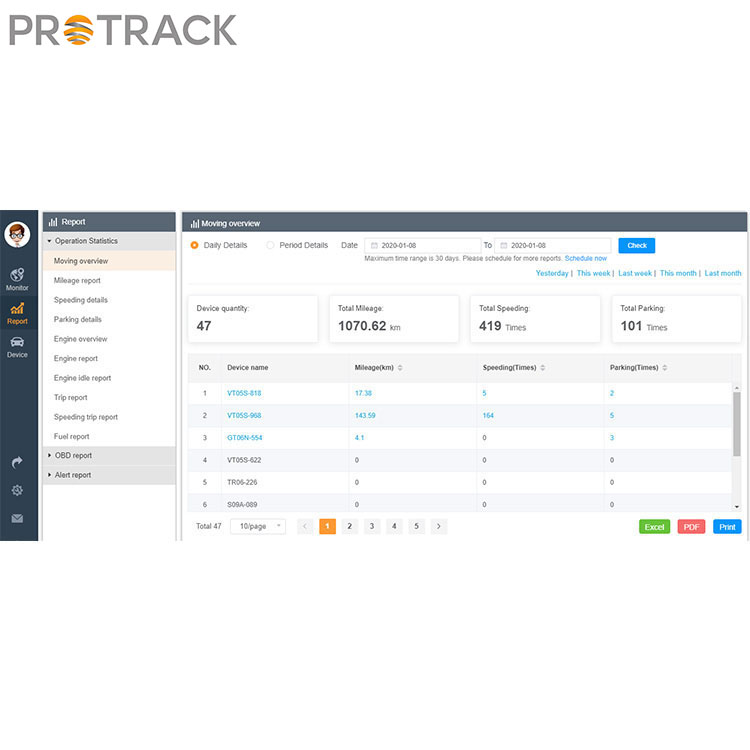The width and height of the screenshot is (750, 750).
Task: Open the Device car icon
Action: pyautogui.click(x=17, y=342)
